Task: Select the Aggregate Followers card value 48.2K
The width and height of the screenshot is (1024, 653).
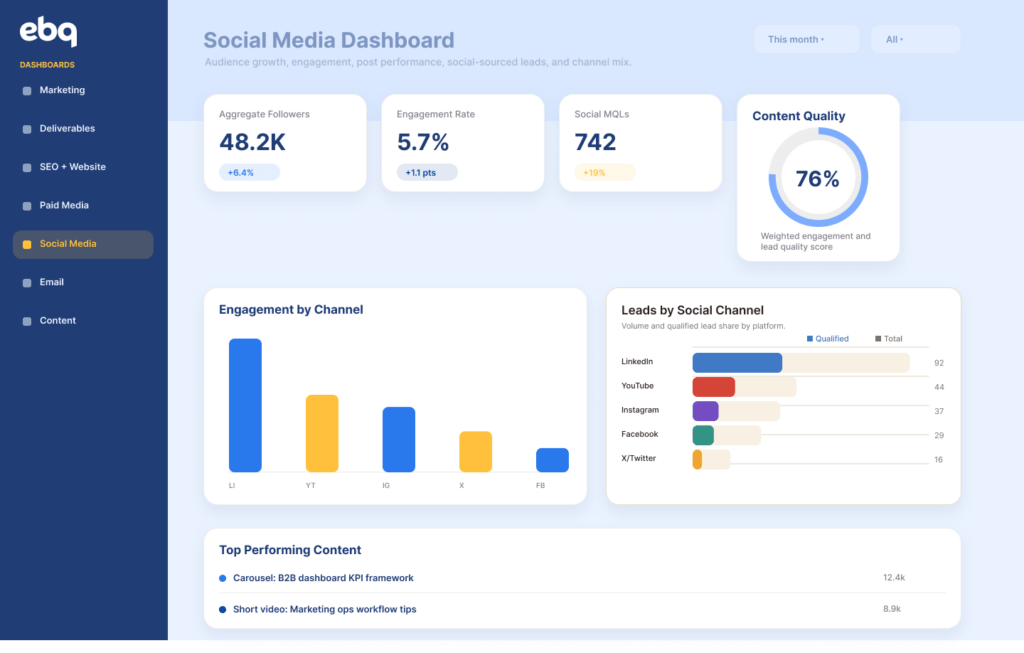Action: [252, 142]
